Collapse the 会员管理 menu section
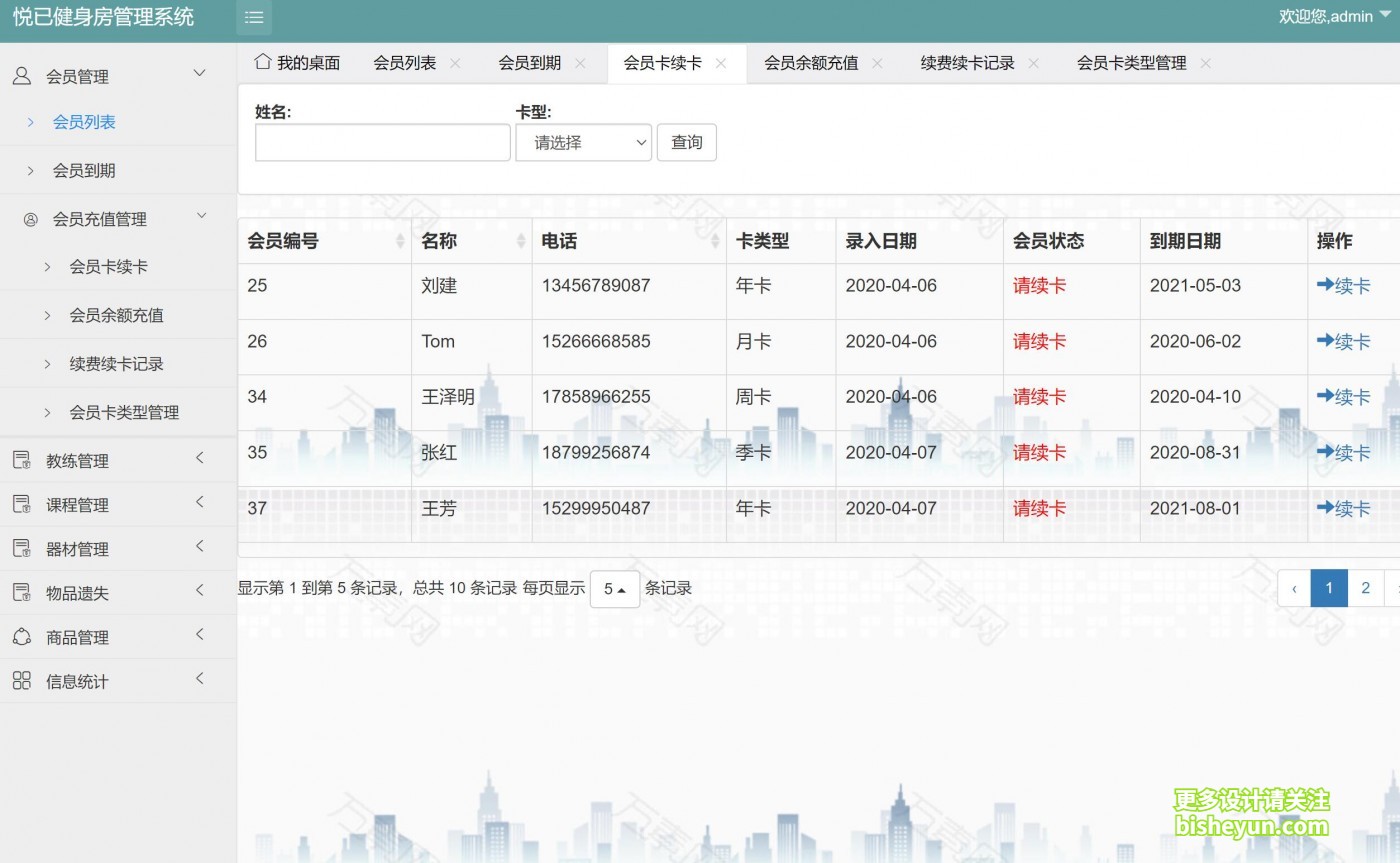Image resolution: width=1400 pixels, height=863 pixels. pos(198,73)
